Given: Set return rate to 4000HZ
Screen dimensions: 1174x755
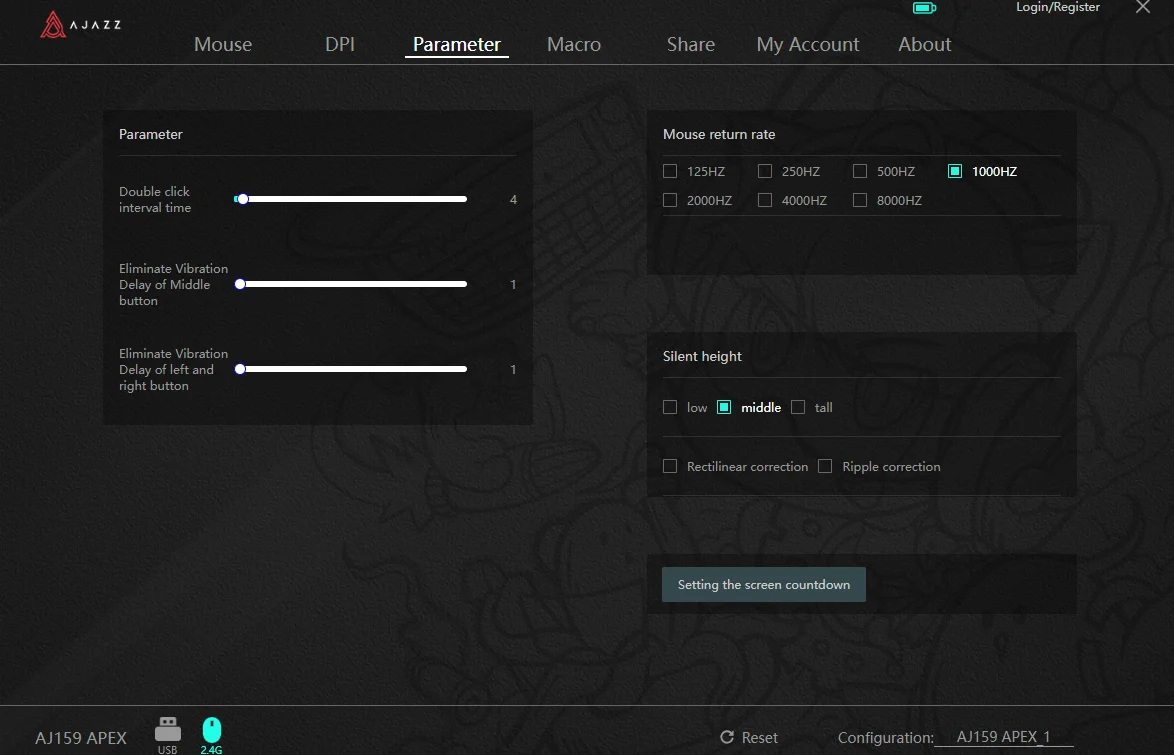Looking at the screenshot, I should [764, 201].
